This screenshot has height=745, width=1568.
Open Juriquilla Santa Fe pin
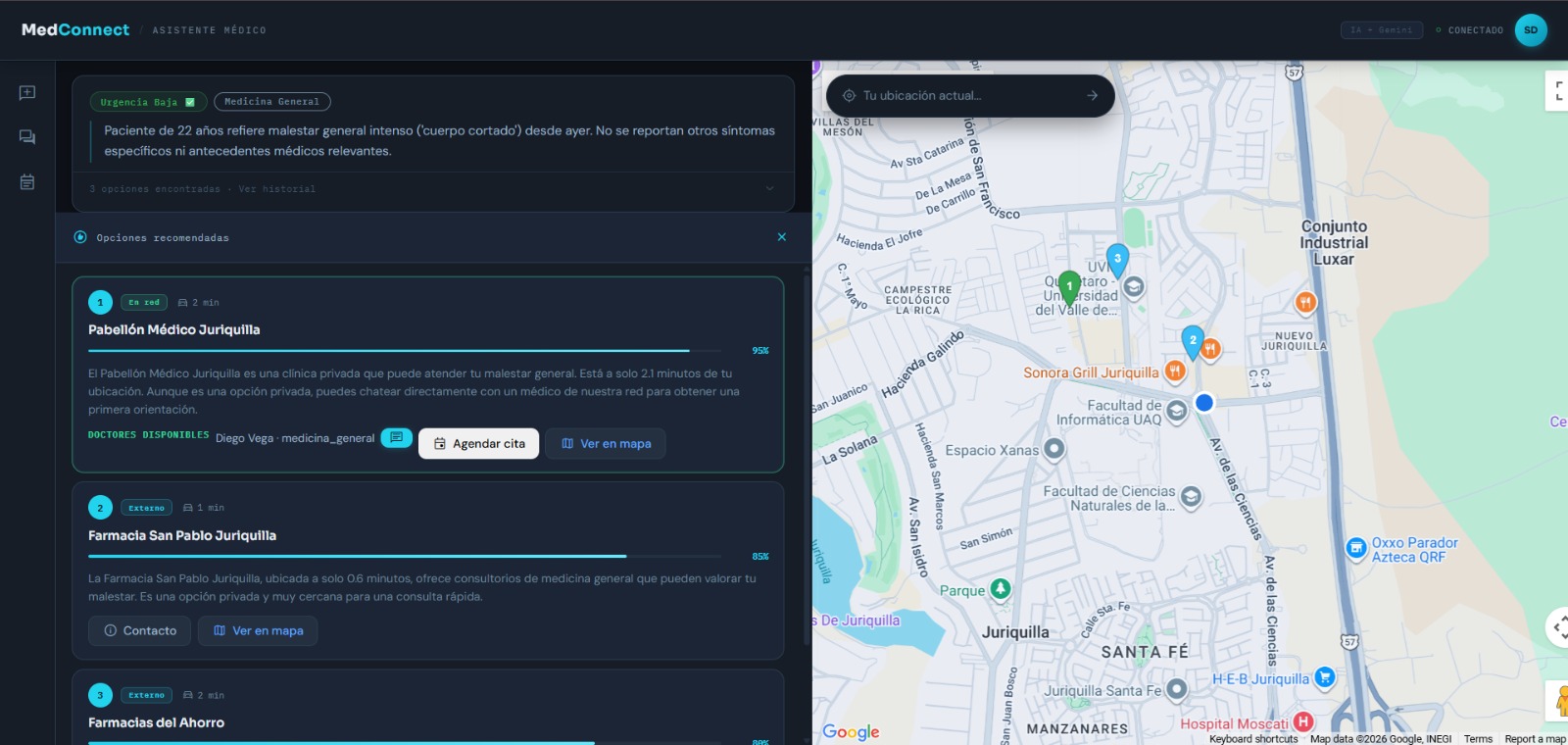[x=1177, y=690]
